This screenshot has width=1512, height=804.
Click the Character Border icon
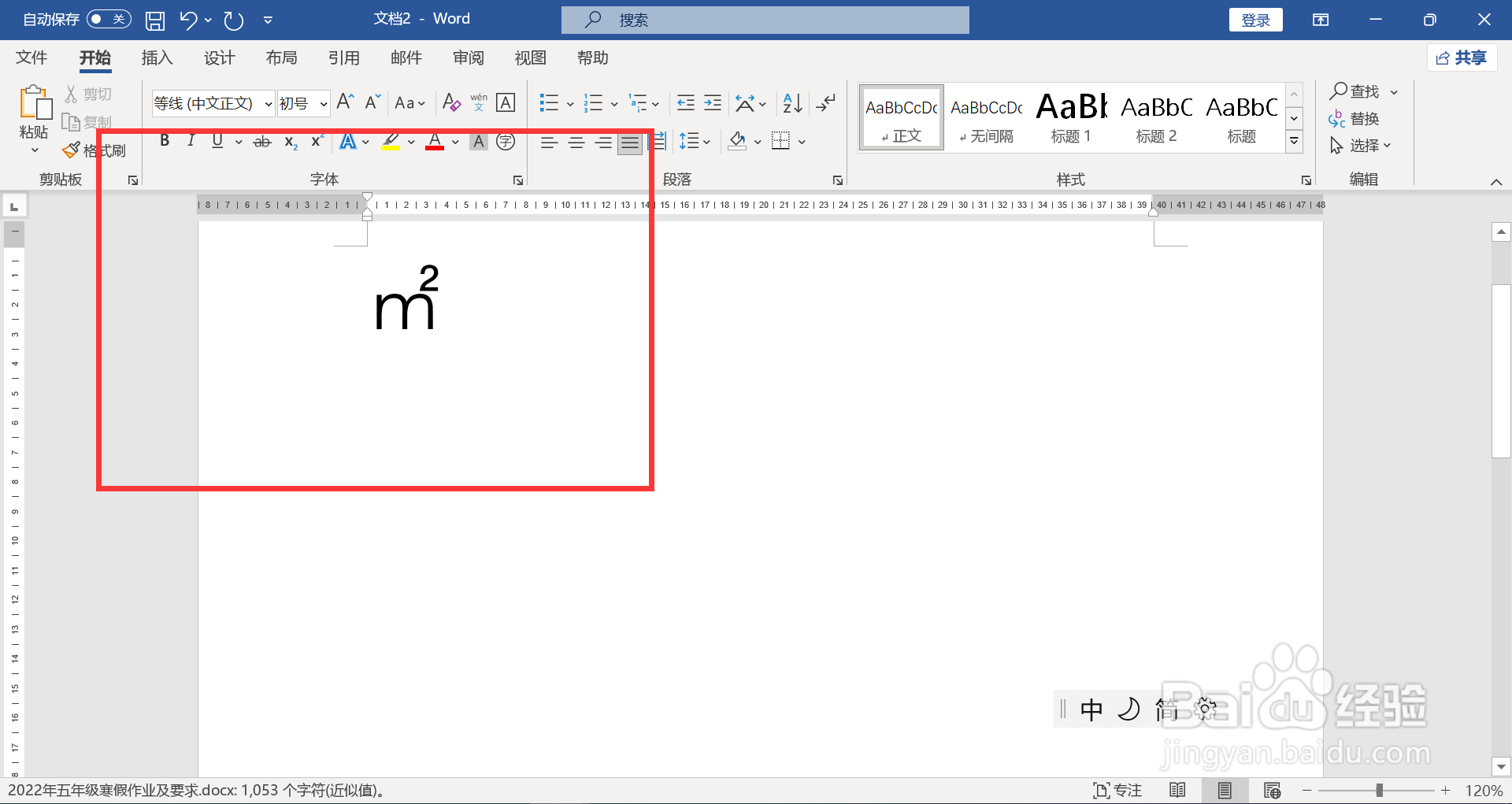(506, 102)
